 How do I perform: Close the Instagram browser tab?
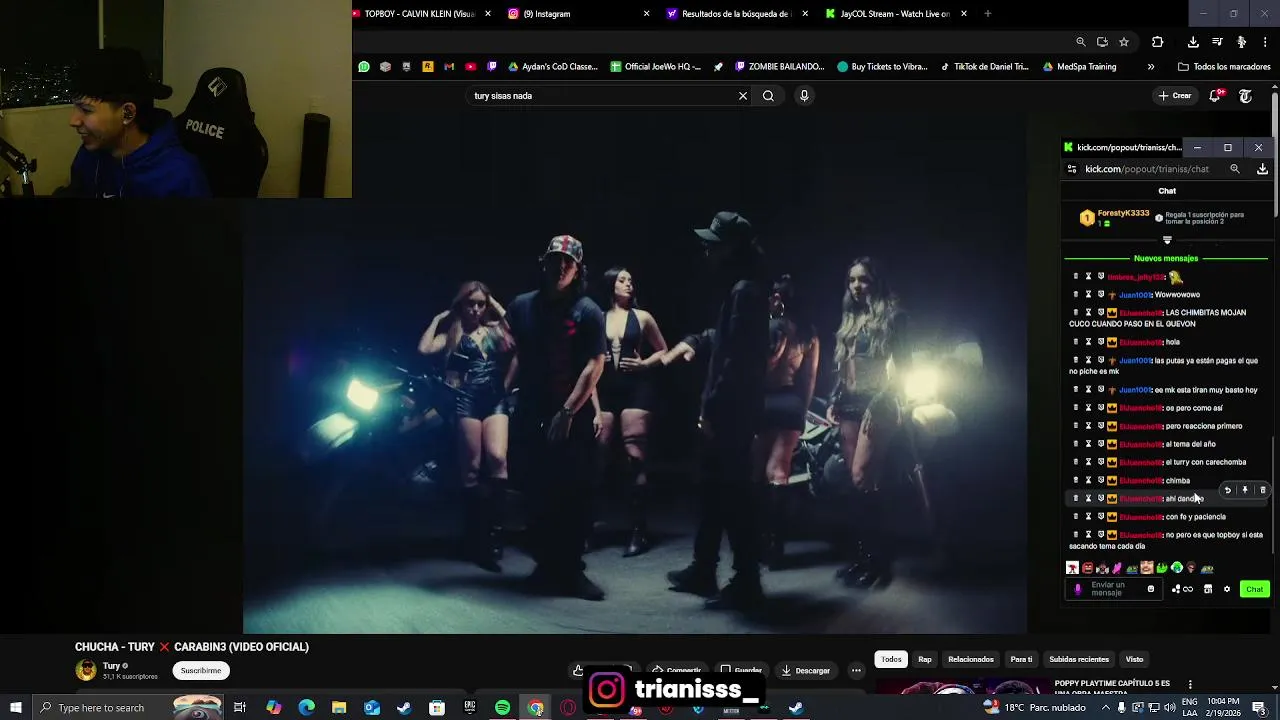pos(646,14)
